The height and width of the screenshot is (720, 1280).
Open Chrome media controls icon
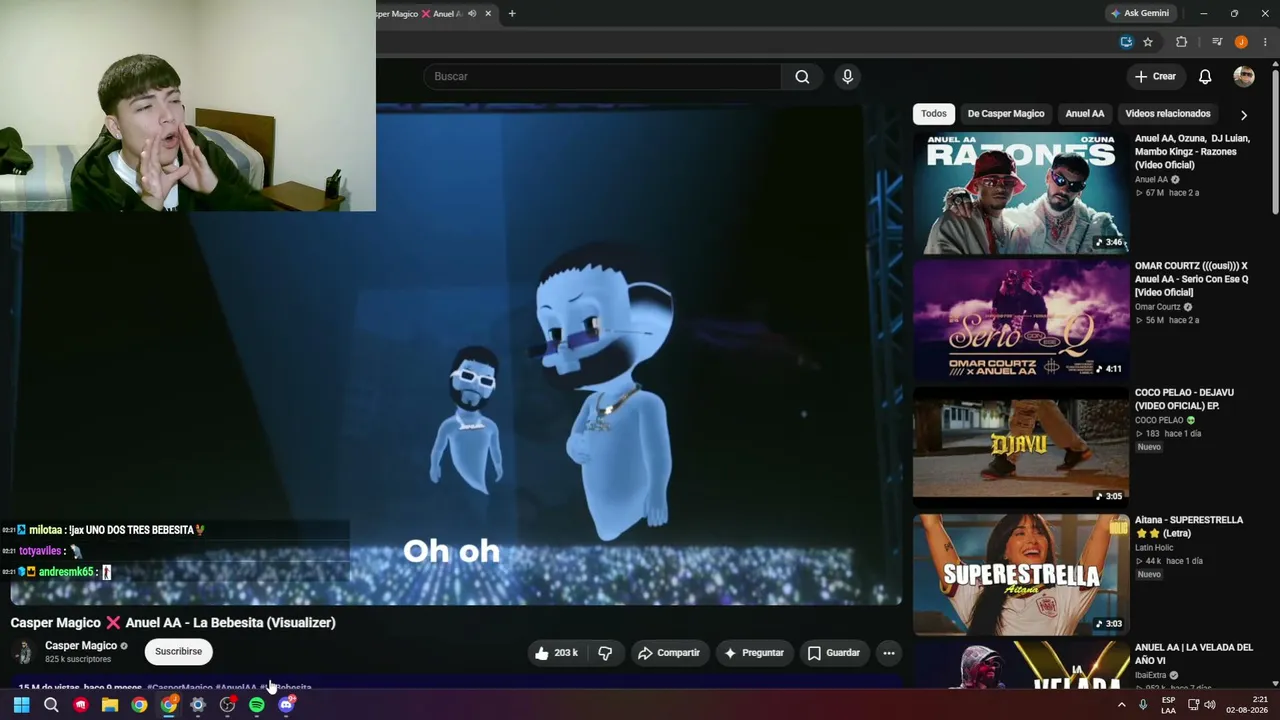[x=1217, y=42]
